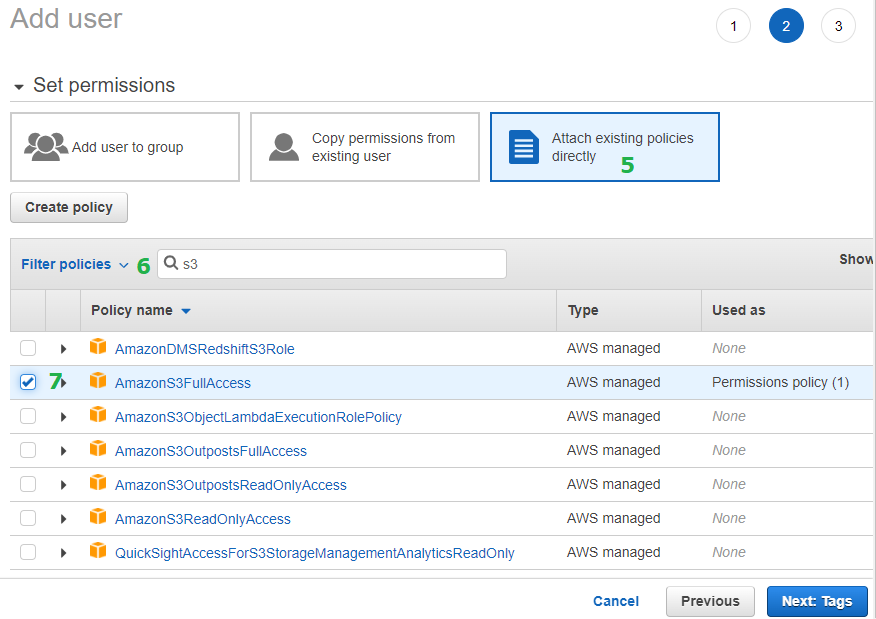This screenshot has height=619, width=876.
Task: Expand AmazonS3OutpostsReadOnlyAccess details arrow
Action: point(63,485)
